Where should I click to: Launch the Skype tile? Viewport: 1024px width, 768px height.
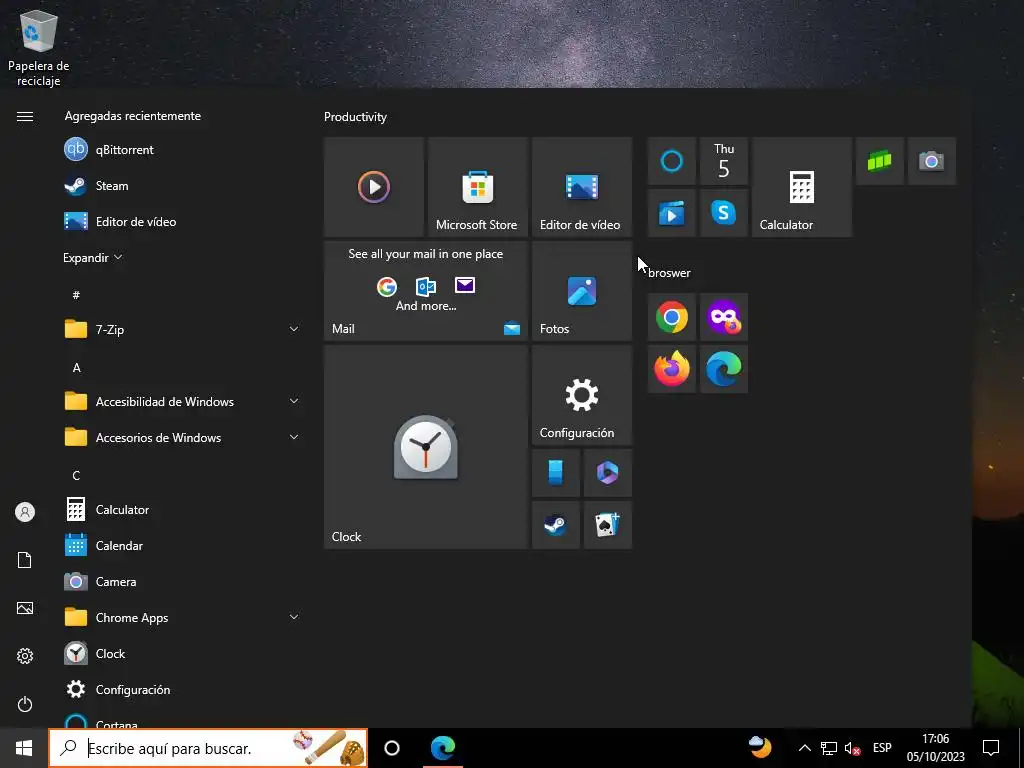(x=724, y=213)
